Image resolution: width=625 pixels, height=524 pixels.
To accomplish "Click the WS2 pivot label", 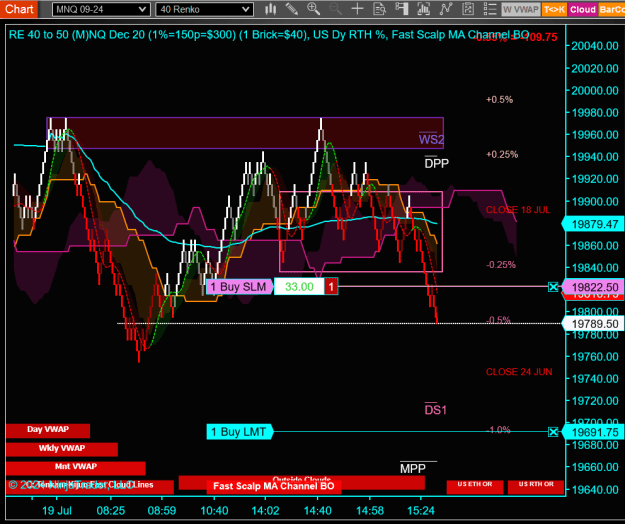I will coord(431,139).
